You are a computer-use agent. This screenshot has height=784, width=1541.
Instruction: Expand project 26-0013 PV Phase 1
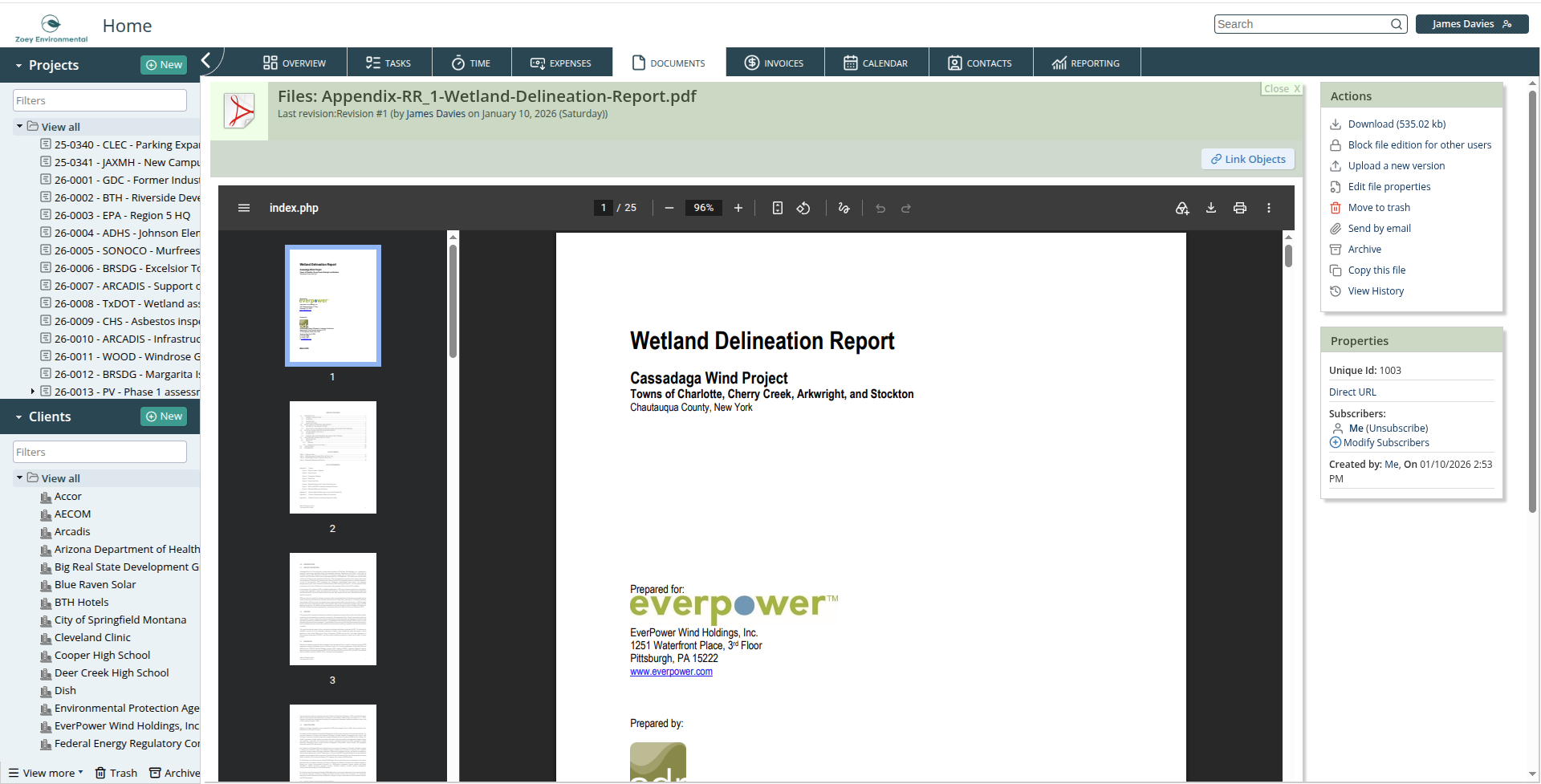point(32,392)
